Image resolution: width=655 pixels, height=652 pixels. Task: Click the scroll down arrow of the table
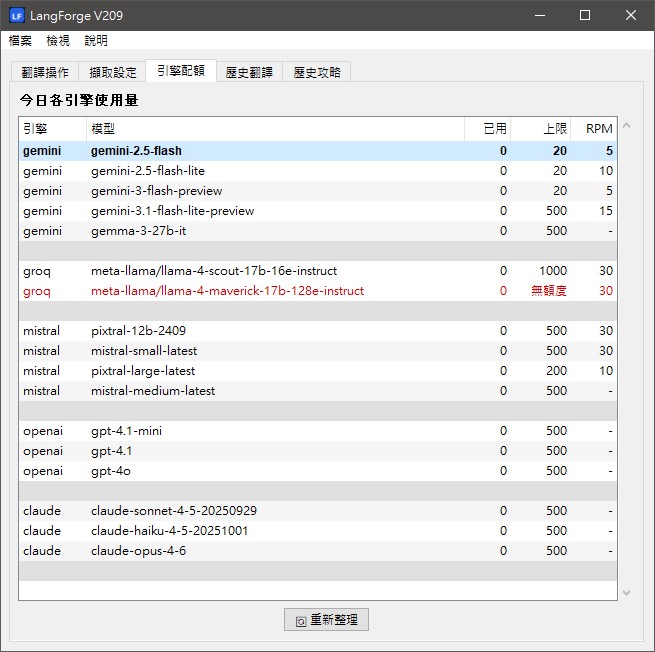pyautogui.click(x=626, y=593)
